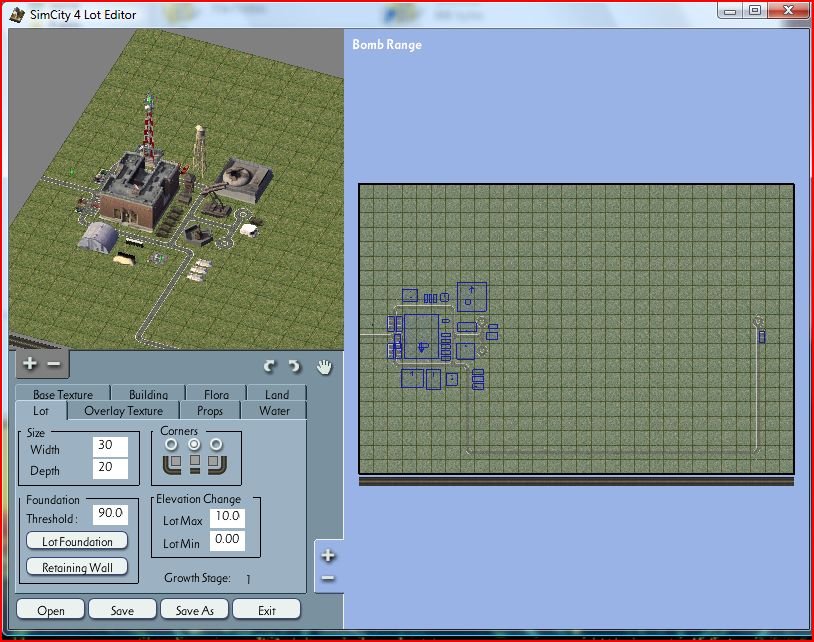Switch to the Land tab
Image resolution: width=814 pixels, height=642 pixels.
coord(277,394)
